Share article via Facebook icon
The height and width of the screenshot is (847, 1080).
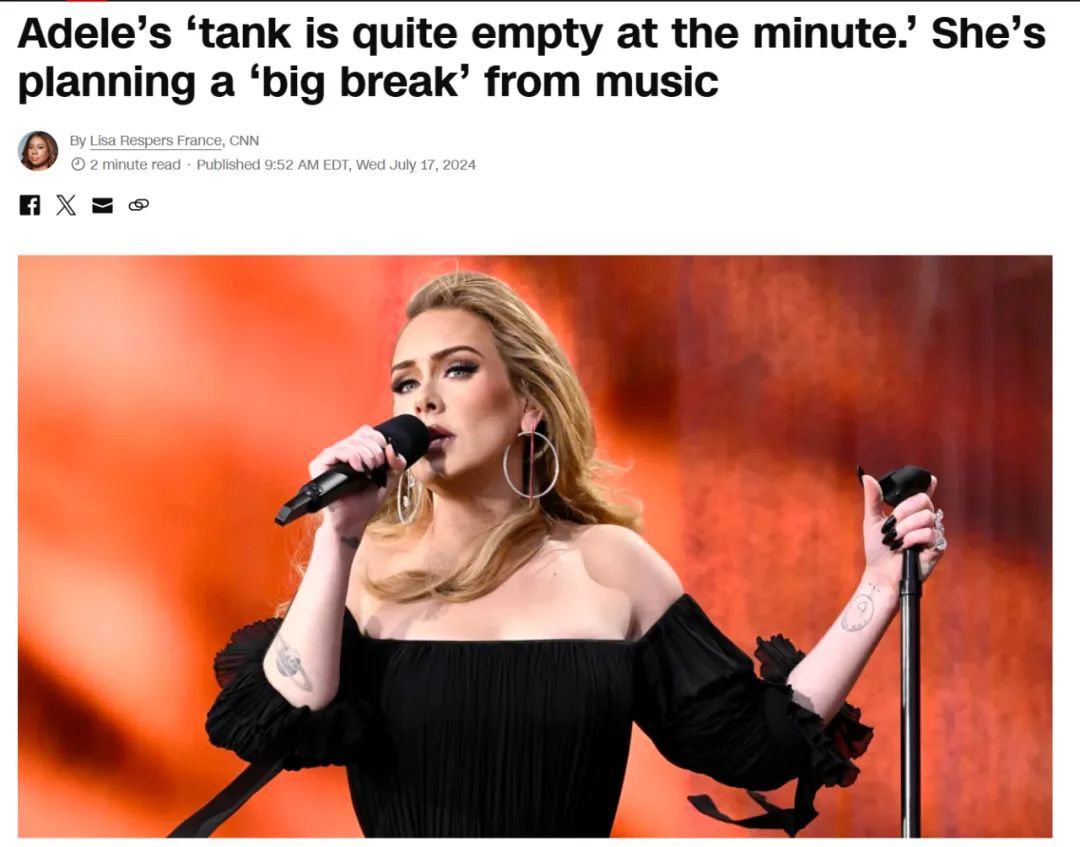click(30, 205)
